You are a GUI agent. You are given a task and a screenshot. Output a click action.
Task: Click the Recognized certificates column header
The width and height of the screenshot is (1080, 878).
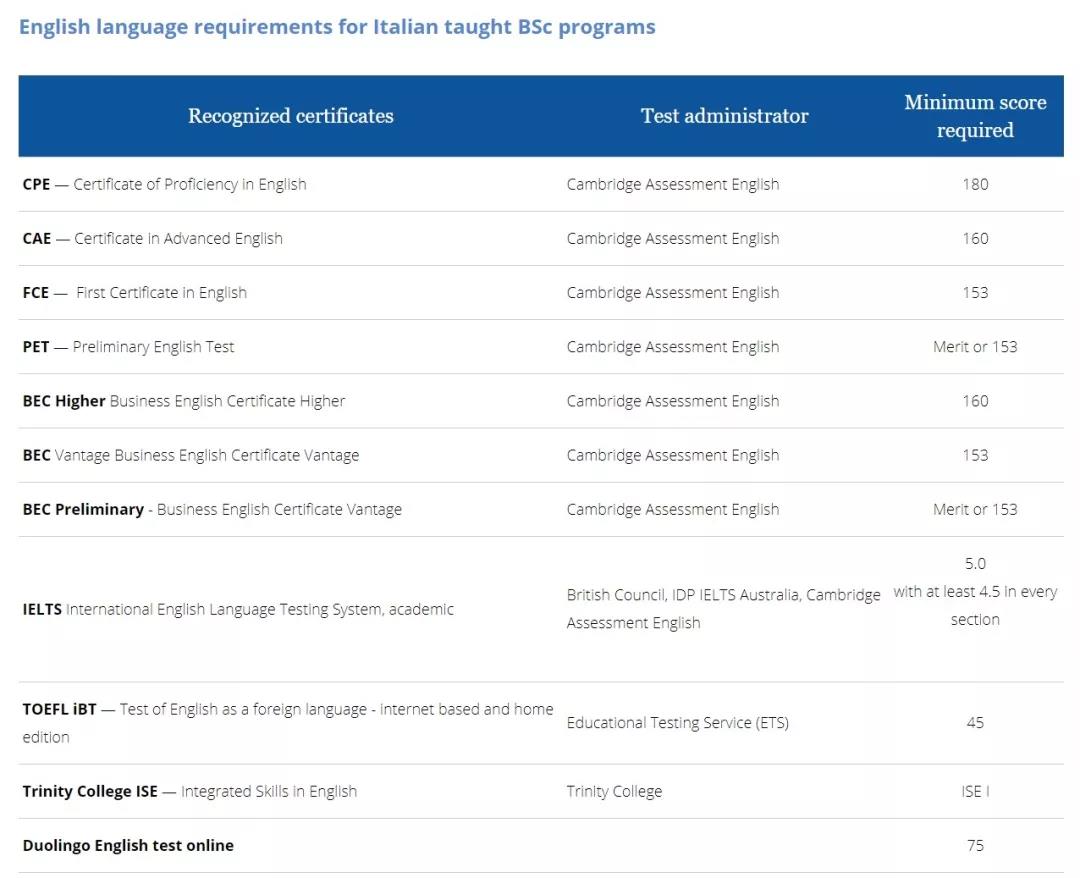(291, 116)
